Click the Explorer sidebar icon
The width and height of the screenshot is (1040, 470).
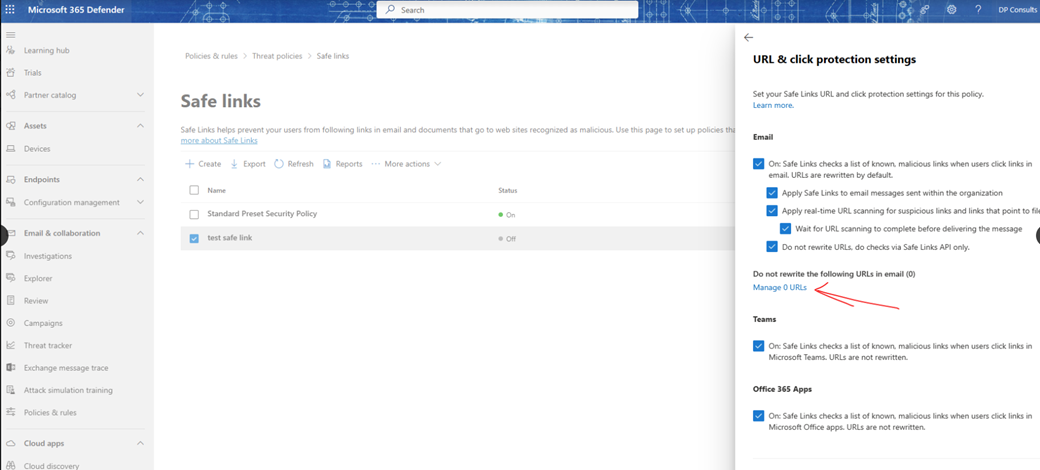(x=11, y=278)
